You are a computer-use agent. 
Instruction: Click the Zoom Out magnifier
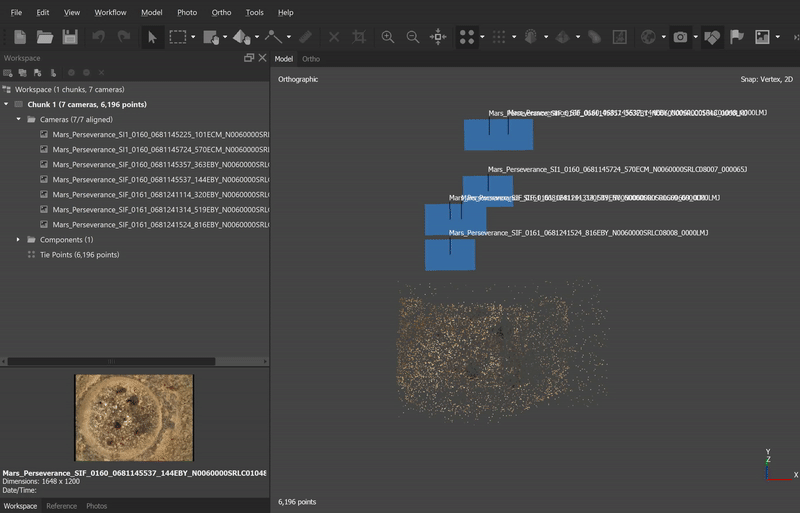point(413,37)
